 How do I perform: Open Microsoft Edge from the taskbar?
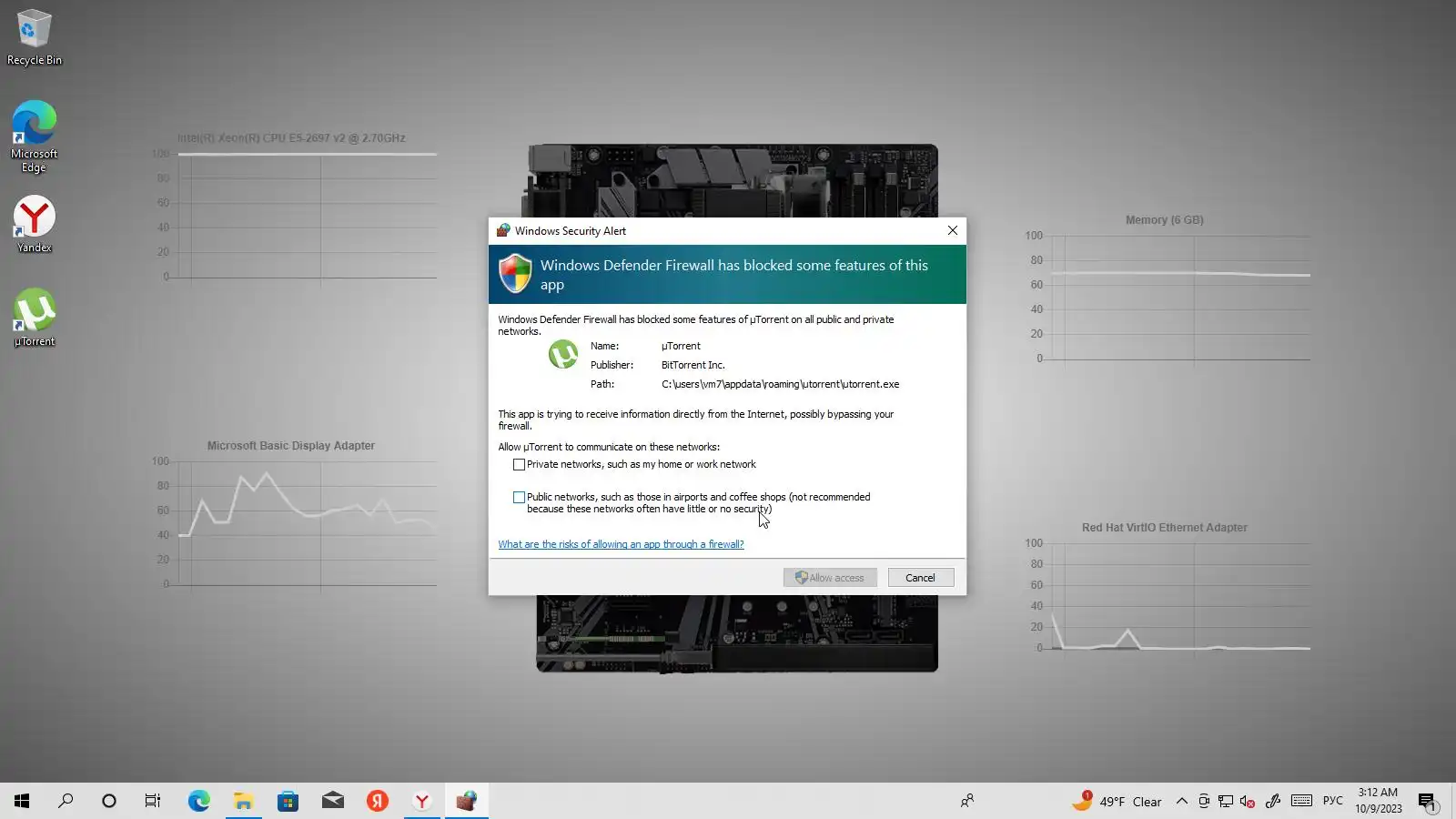(198, 801)
